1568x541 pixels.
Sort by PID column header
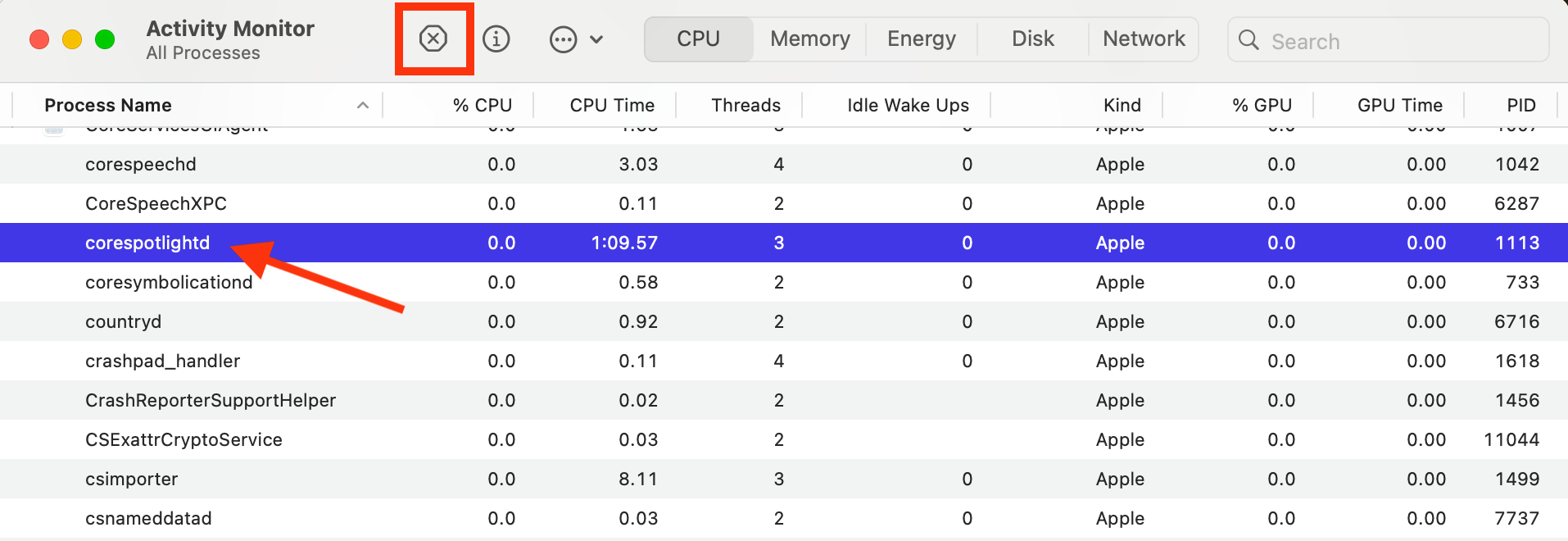1521,105
